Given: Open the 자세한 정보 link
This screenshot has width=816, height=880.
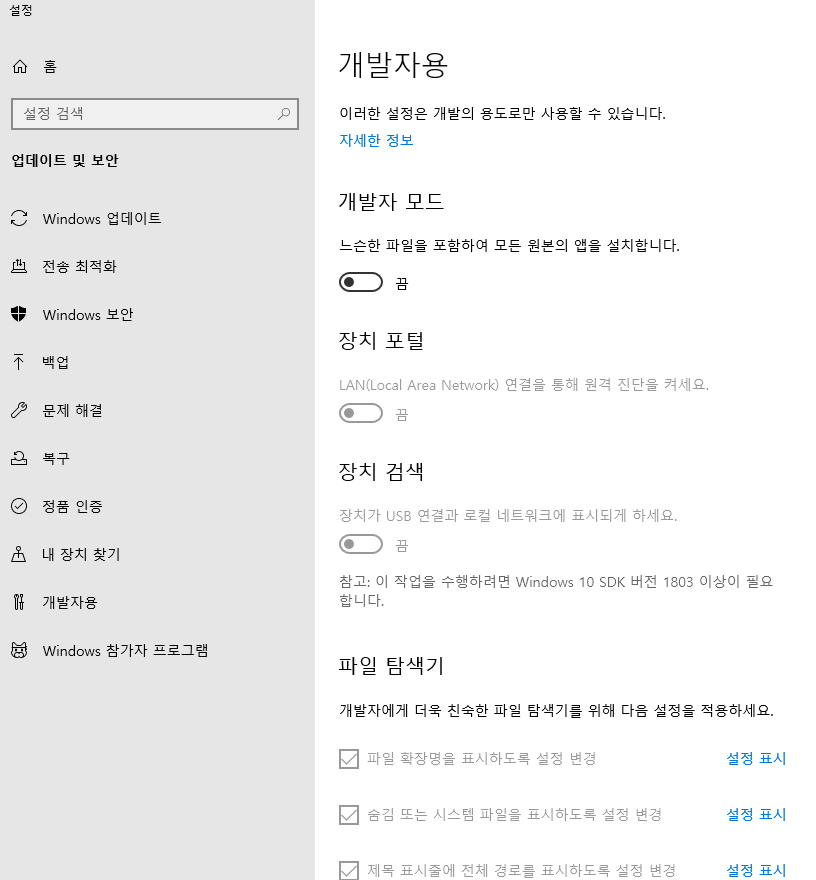Looking at the screenshot, I should pos(376,140).
